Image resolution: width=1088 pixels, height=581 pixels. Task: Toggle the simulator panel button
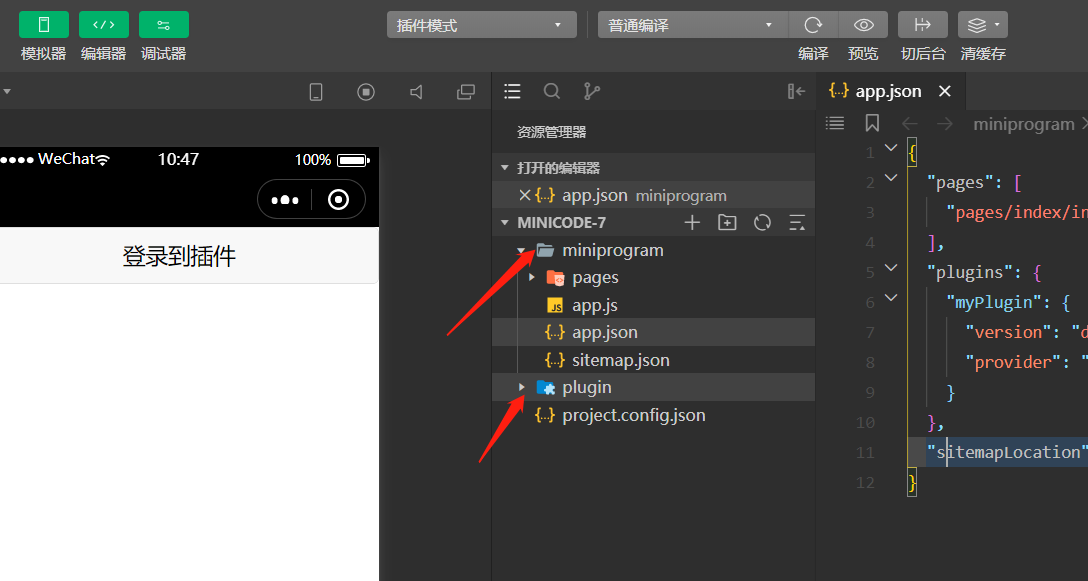pos(44,25)
